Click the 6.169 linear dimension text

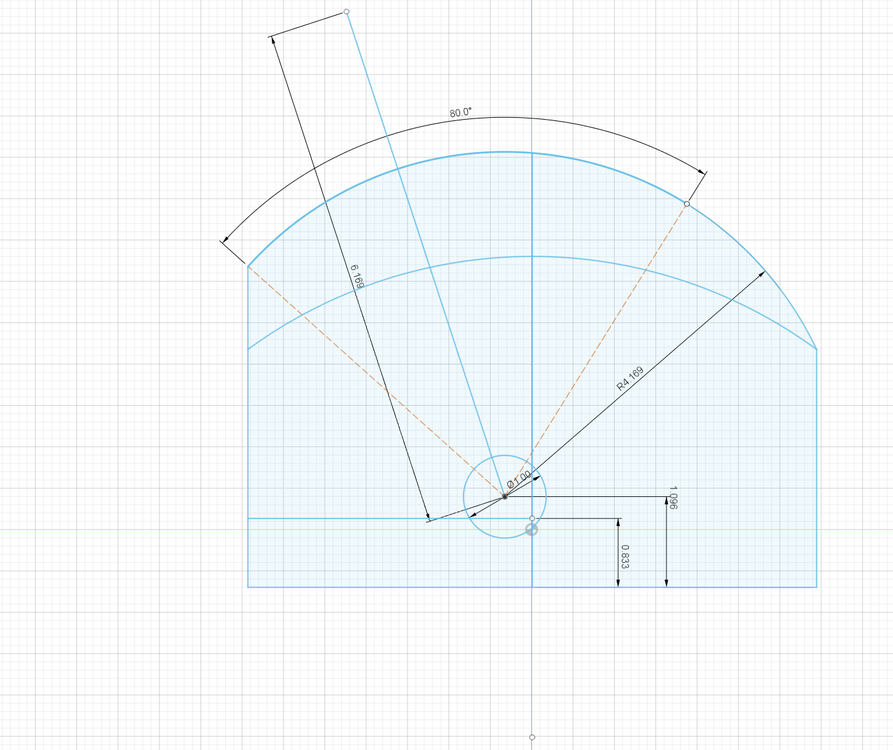coord(355,274)
